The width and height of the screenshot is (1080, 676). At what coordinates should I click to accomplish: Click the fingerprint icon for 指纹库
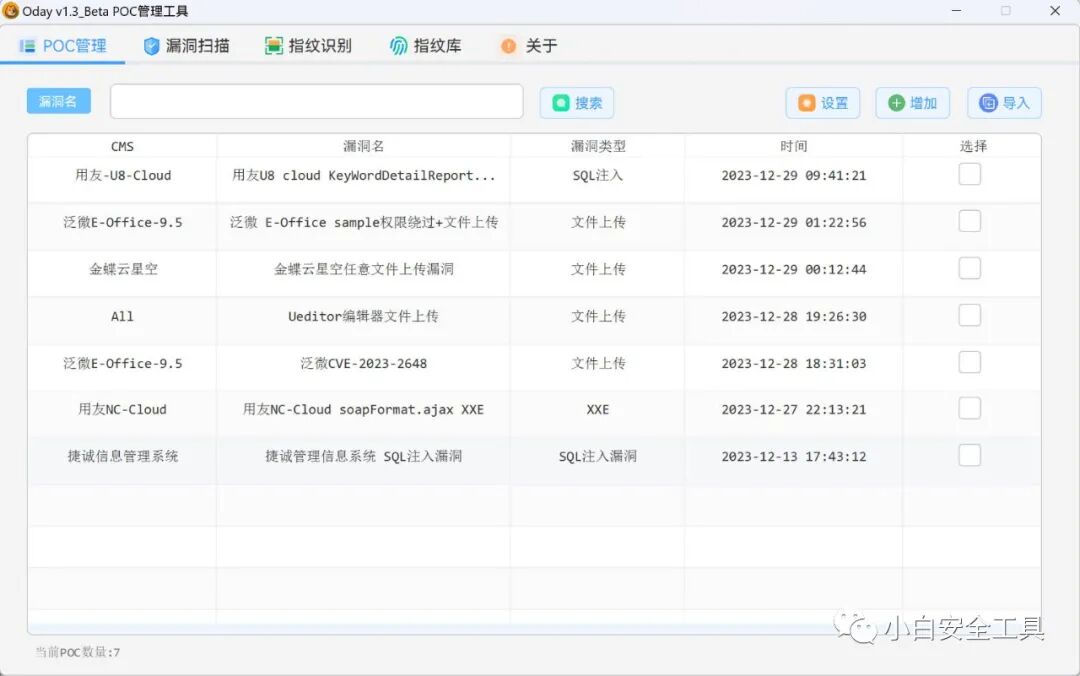coord(399,46)
